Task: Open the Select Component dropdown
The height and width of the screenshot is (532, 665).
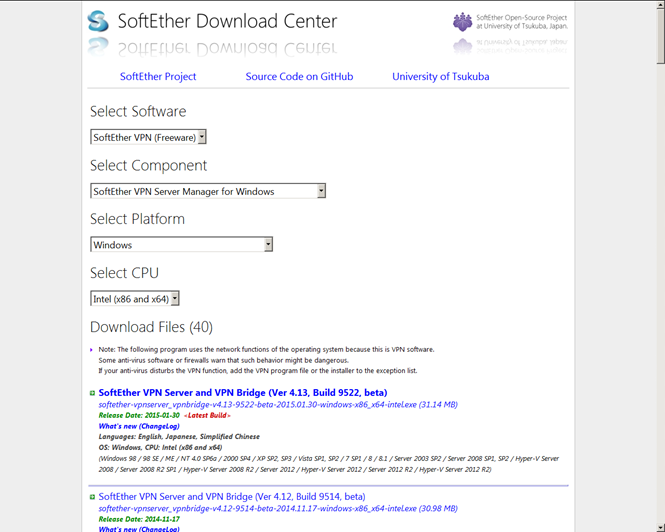Action: pyautogui.click(x=208, y=191)
